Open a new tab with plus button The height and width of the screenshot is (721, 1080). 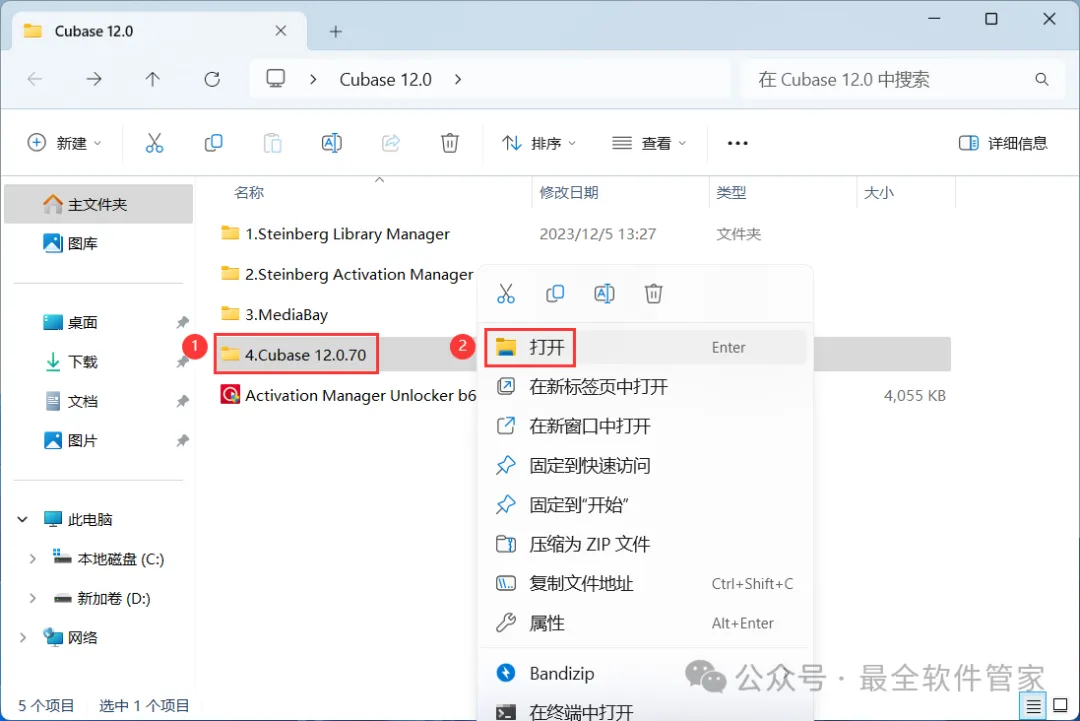click(x=335, y=32)
